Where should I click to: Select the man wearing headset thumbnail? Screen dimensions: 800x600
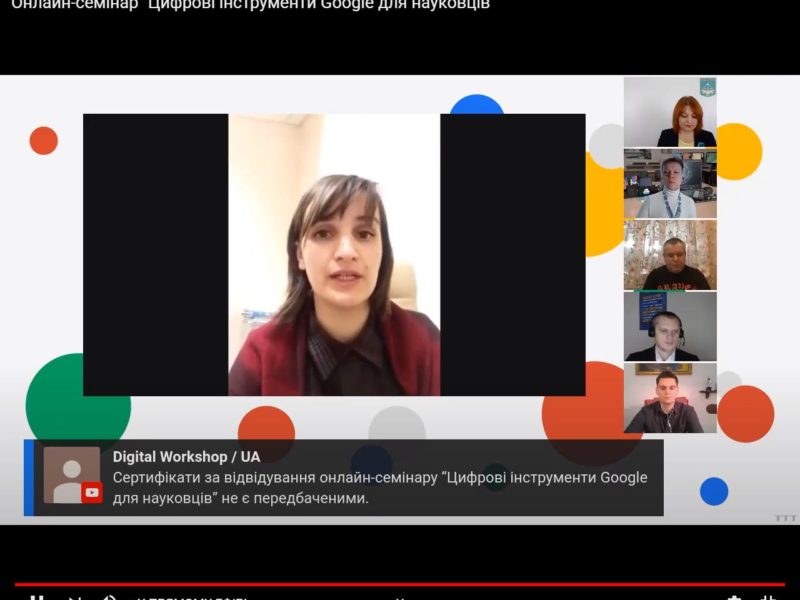[x=670, y=326]
